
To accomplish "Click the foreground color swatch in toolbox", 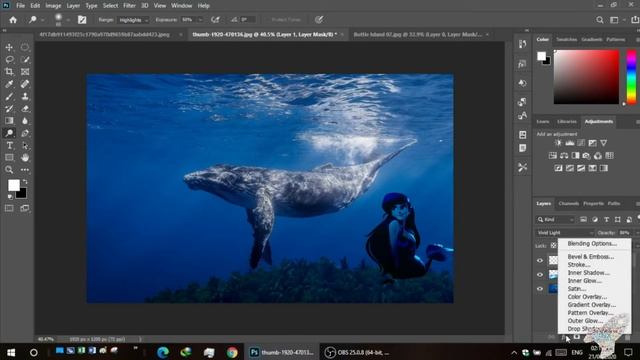I will tap(13, 185).
